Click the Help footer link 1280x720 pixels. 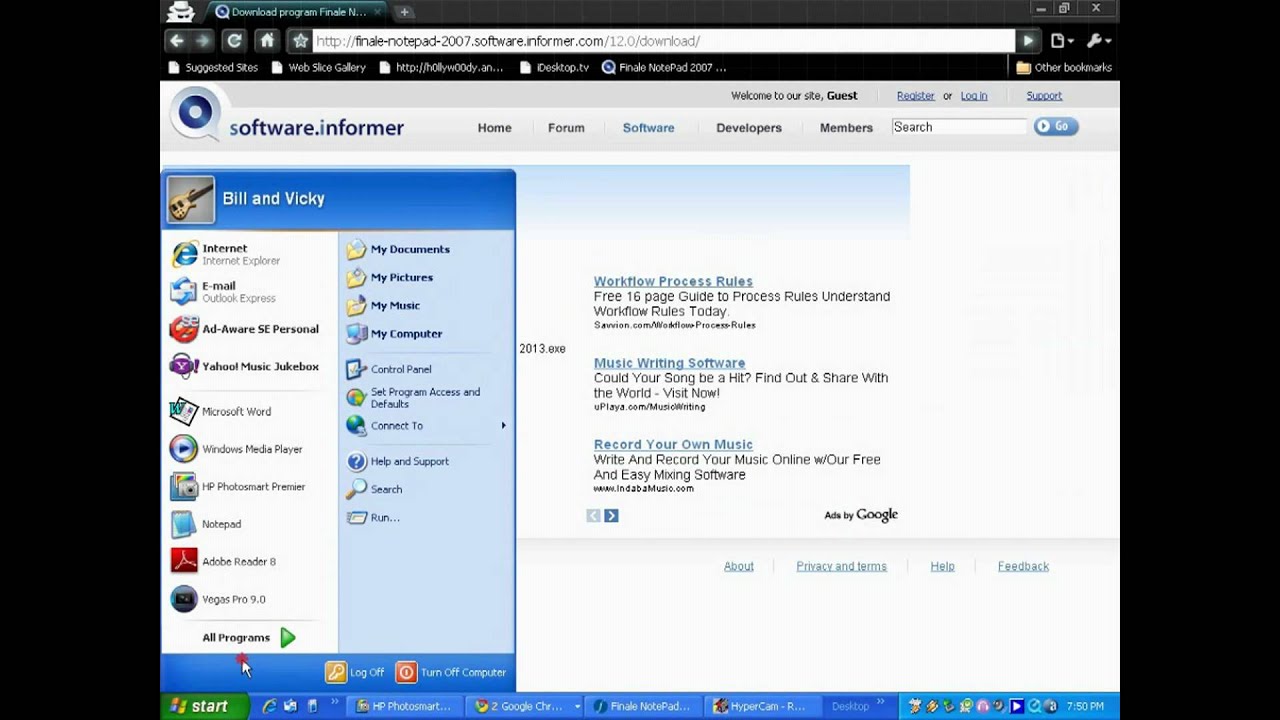coord(942,566)
